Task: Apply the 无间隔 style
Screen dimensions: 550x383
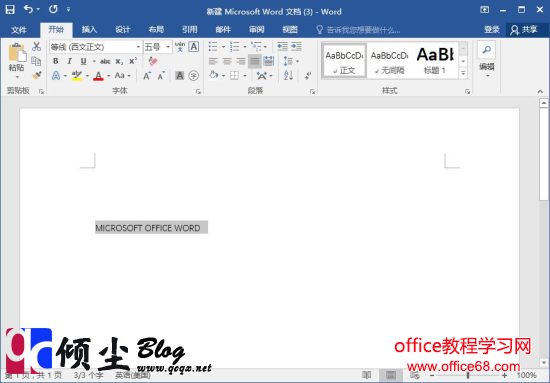Action: point(389,60)
